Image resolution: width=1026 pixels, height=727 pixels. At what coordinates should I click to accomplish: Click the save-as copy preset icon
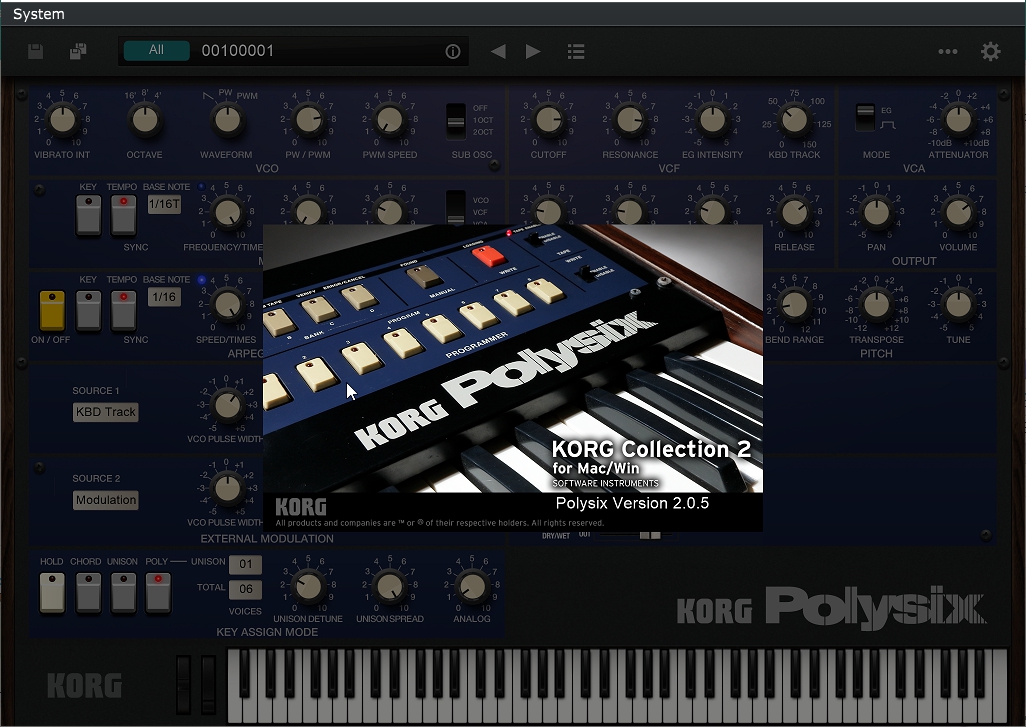point(78,51)
